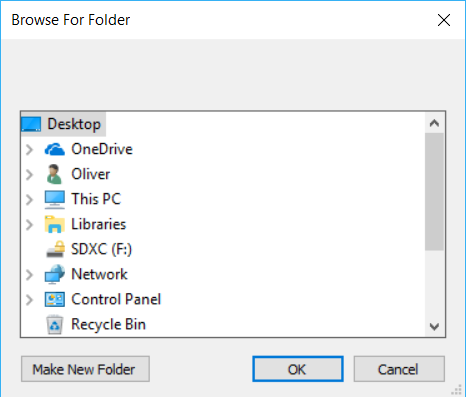The height and width of the screenshot is (397, 466).
Task: Select the Libraries folder icon
Action: click(x=55, y=224)
